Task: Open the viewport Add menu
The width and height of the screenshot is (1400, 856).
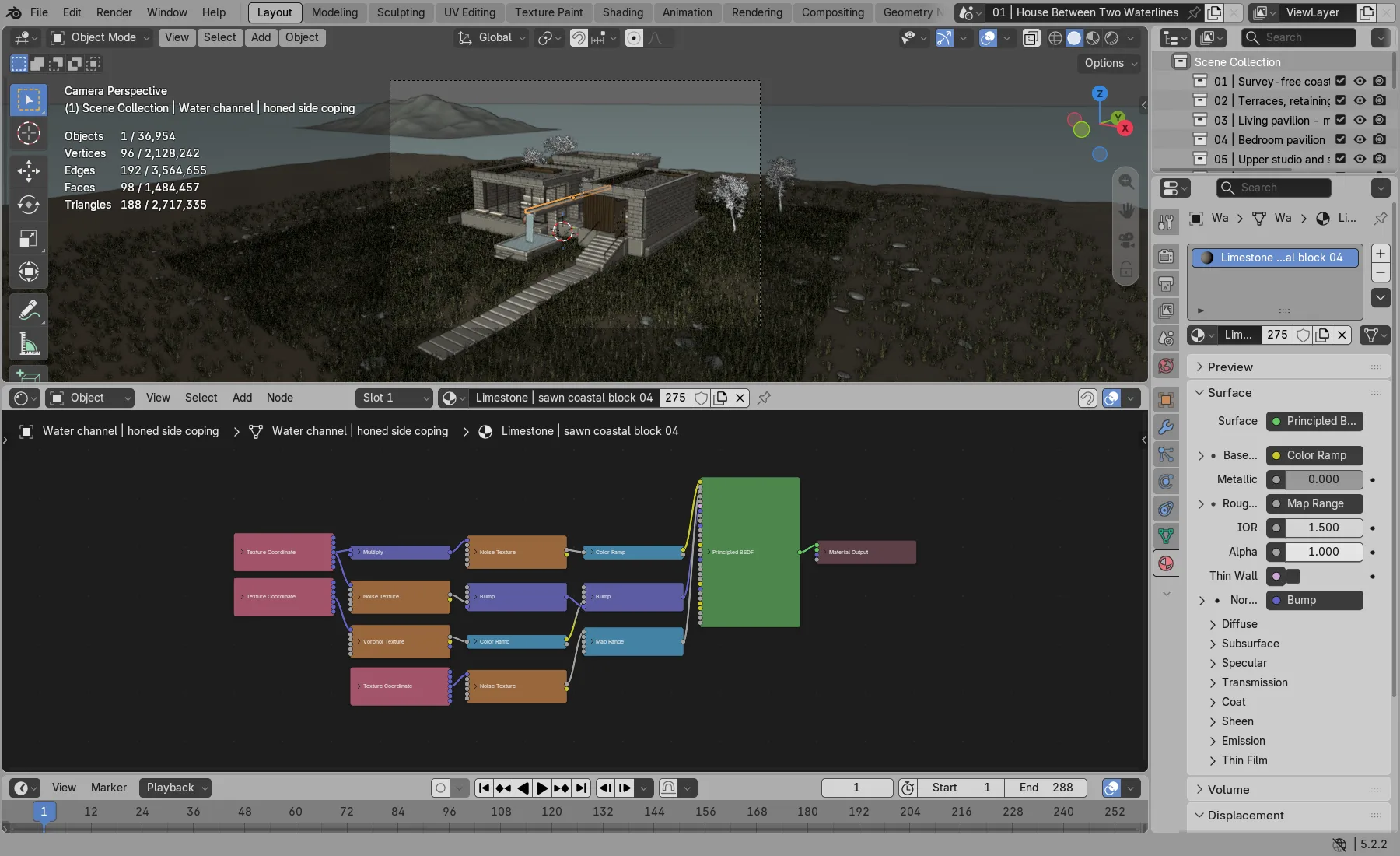Action: 261,37
